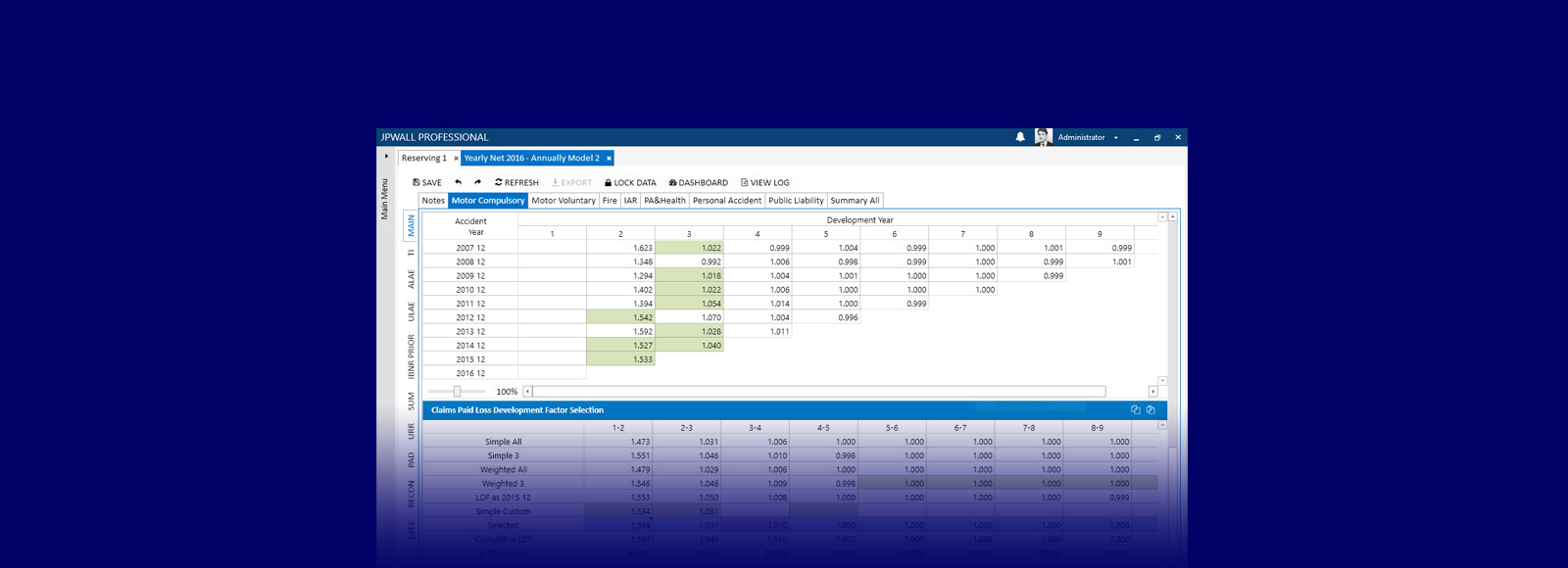The width and height of the screenshot is (1568, 568).
Task: Open the Personal Accident tab
Action: point(727,201)
